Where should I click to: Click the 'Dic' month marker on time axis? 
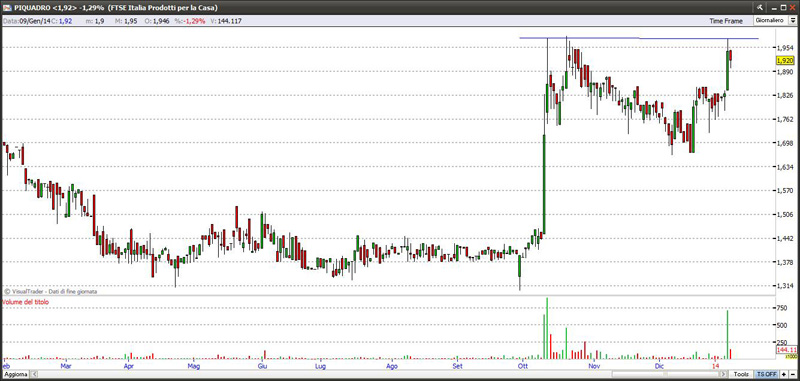pos(659,366)
